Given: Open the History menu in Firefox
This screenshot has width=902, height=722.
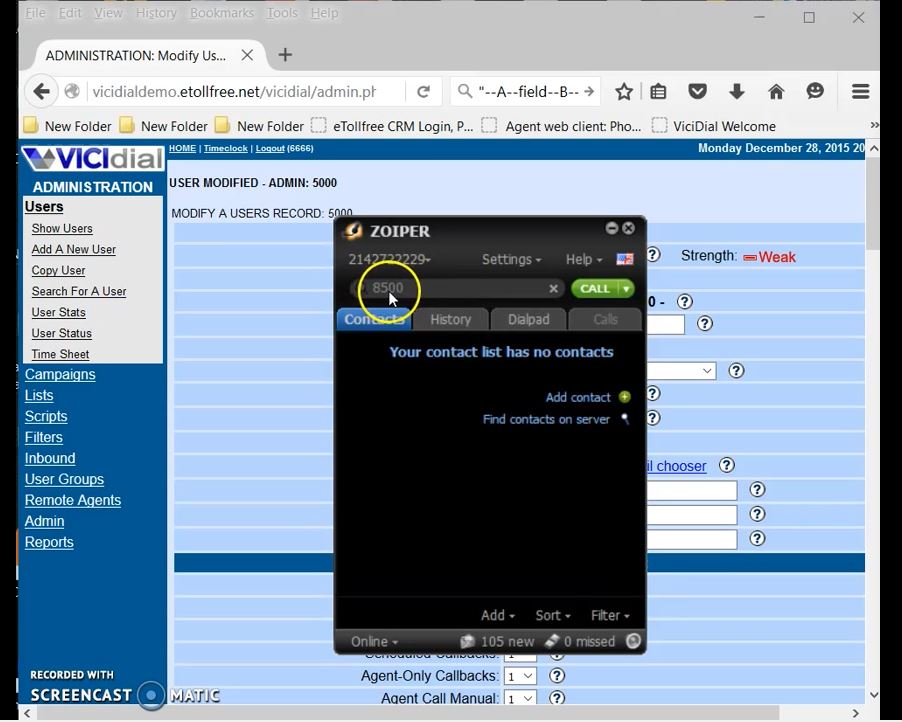Looking at the screenshot, I should (x=156, y=13).
